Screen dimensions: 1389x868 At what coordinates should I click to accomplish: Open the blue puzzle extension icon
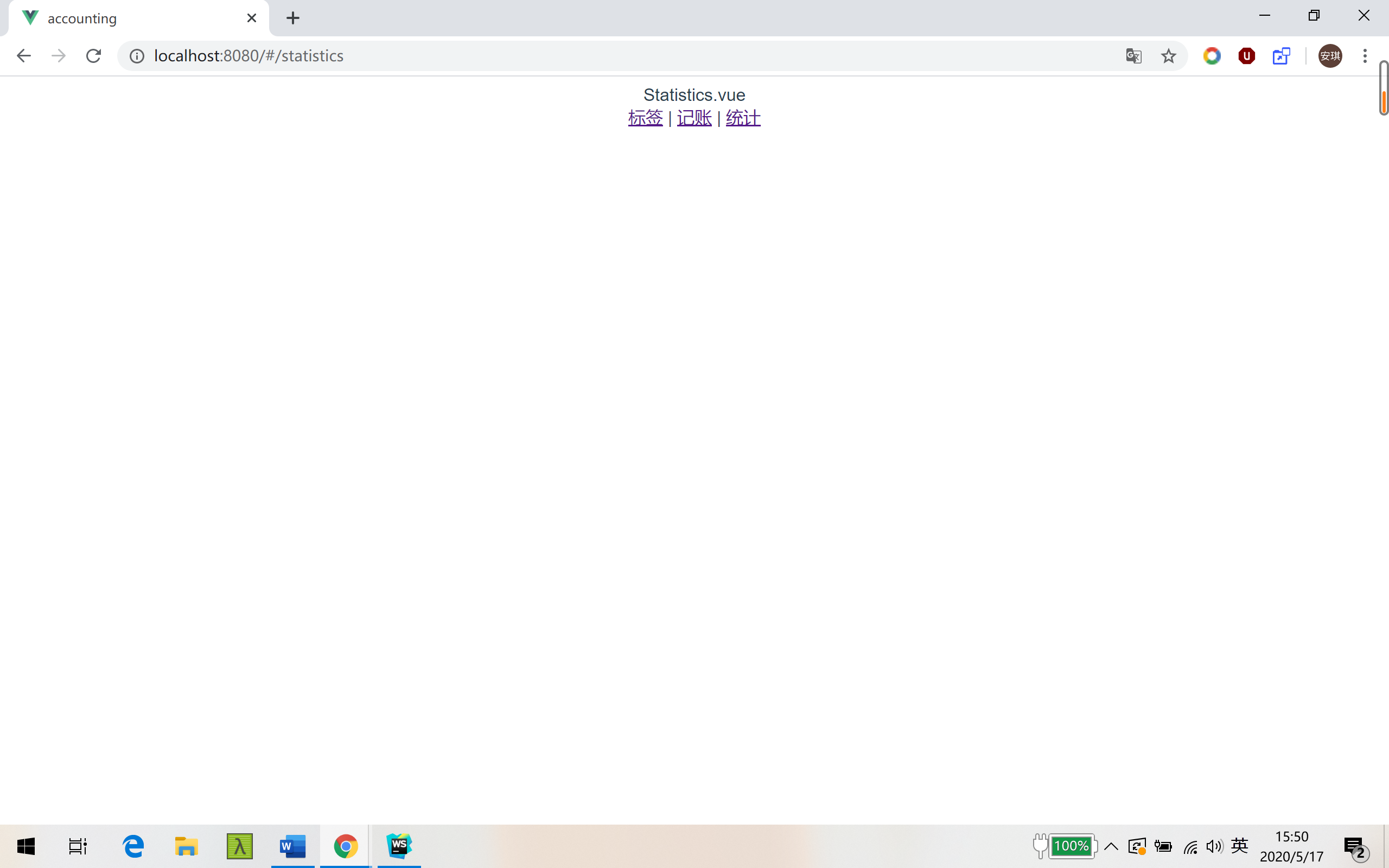tap(1281, 56)
